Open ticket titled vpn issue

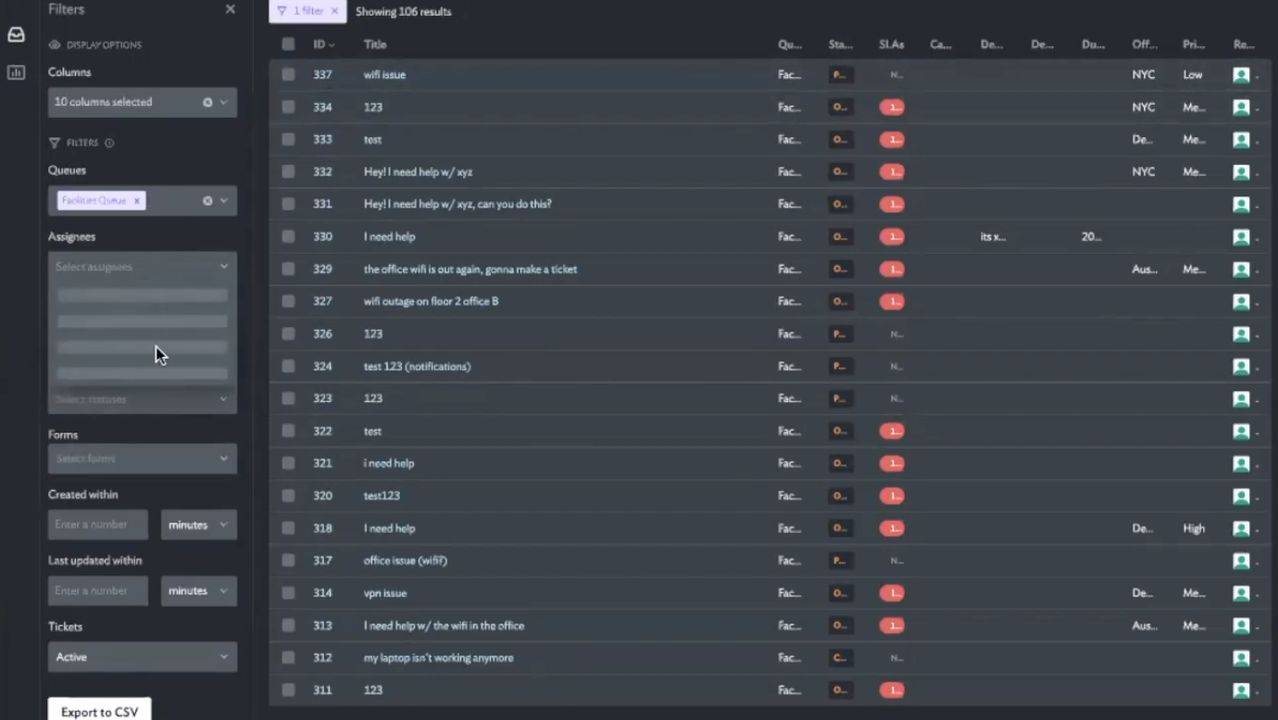coord(385,593)
